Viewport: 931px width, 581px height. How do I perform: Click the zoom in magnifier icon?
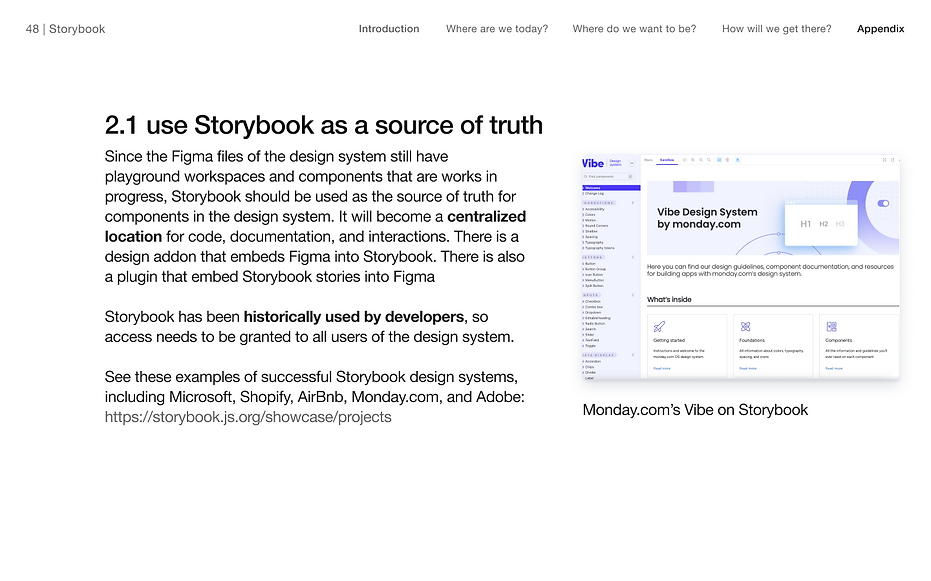(x=693, y=160)
